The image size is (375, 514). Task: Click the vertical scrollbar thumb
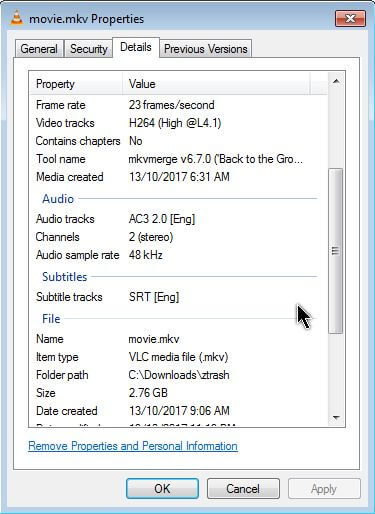click(336, 251)
